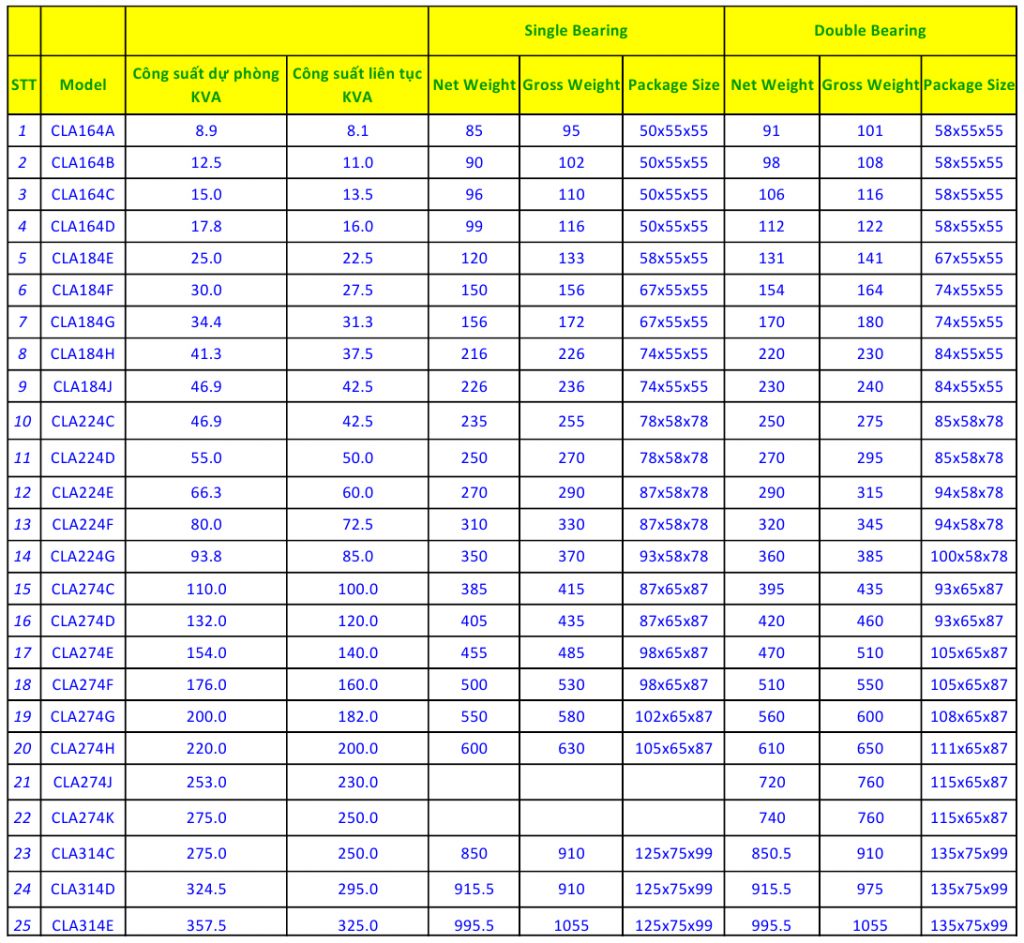Click the Single Bearing group header

click(x=575, y=31)
